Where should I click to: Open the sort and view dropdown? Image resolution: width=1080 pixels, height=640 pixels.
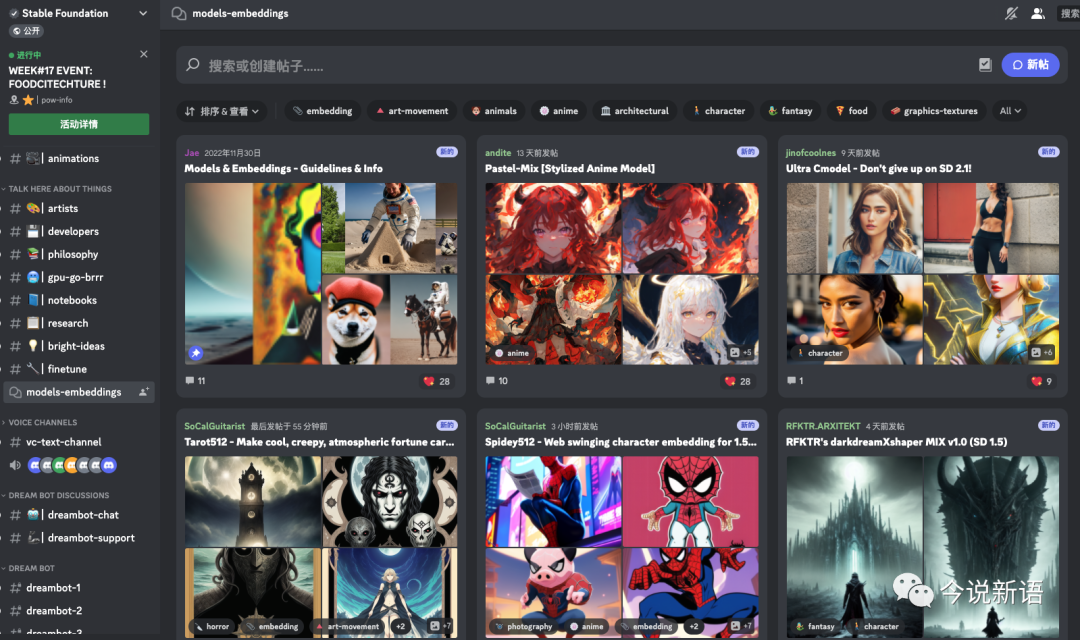click(222, 111)
